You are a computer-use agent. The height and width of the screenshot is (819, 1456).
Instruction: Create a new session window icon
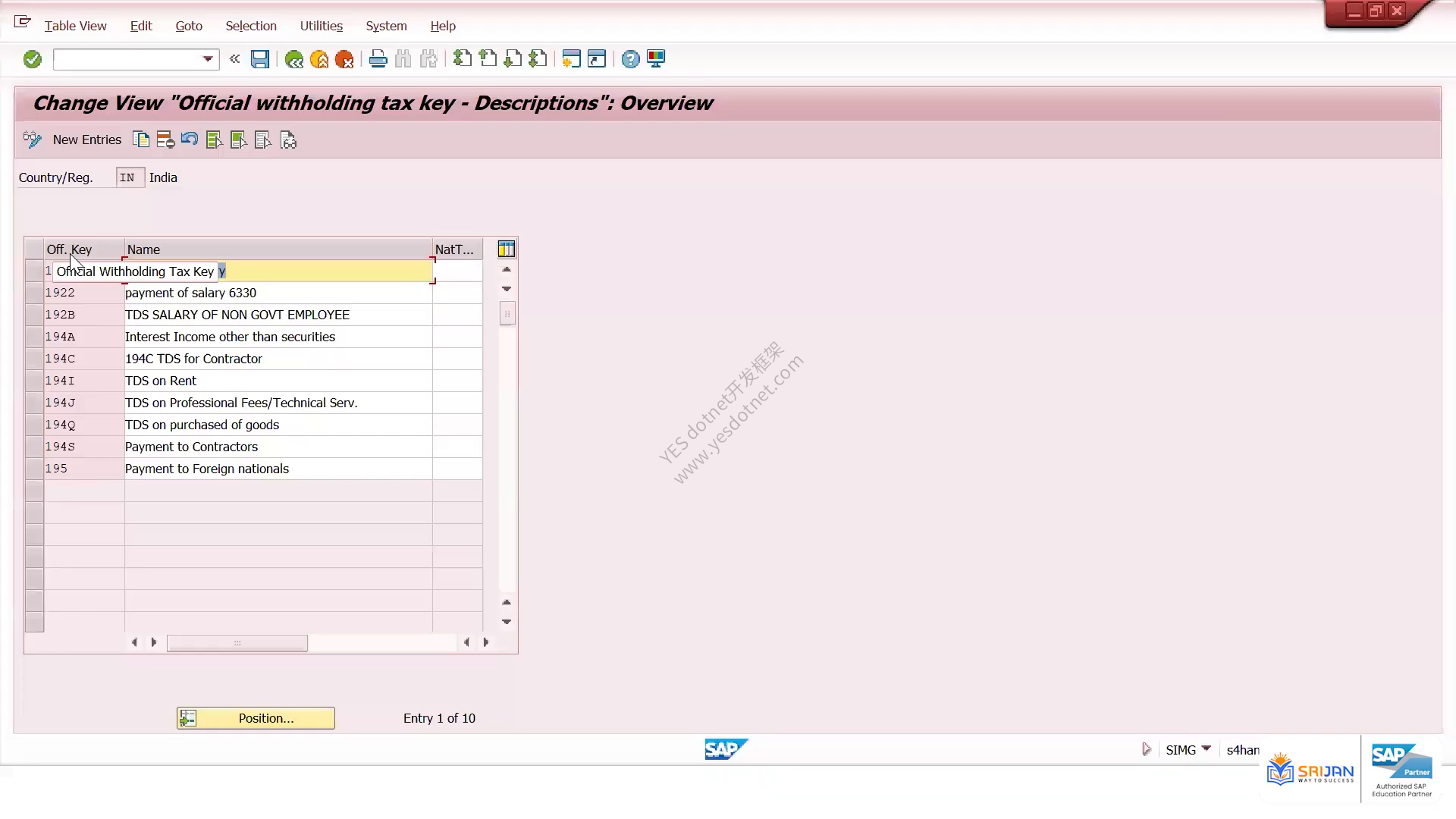tap(572, 59)
